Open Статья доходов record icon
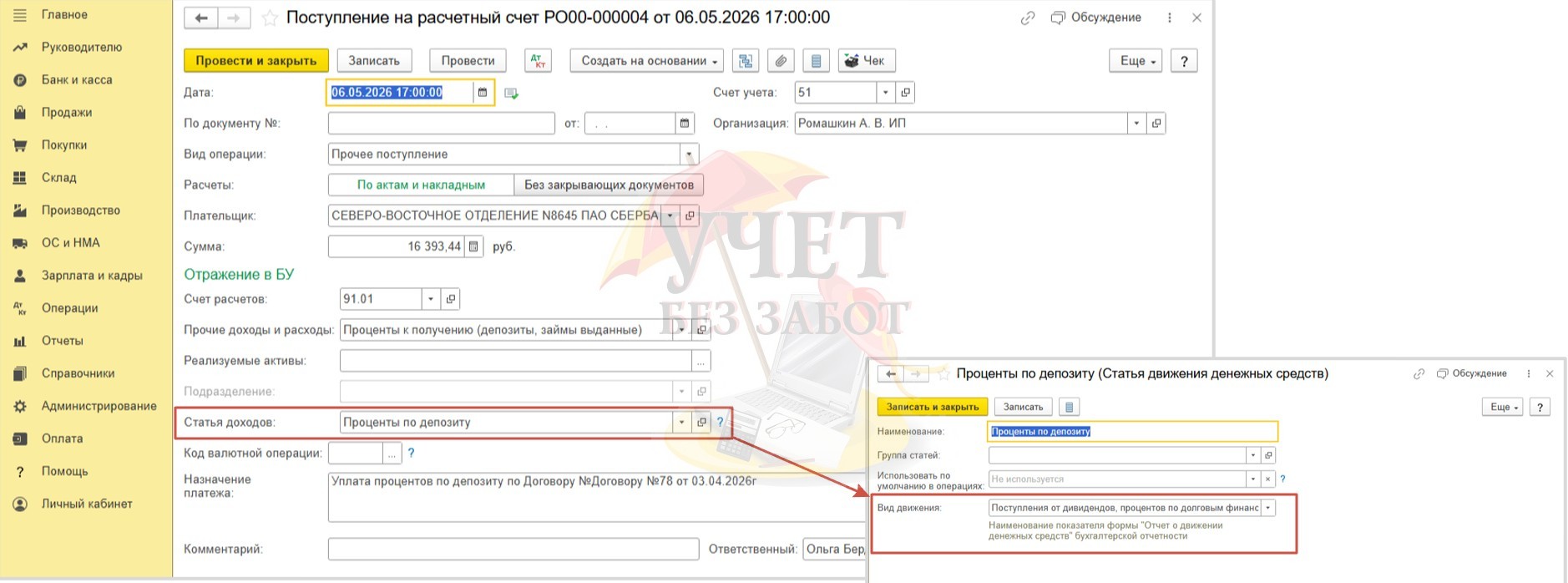This screenshot has height=583, width=1568. [701, 423]
